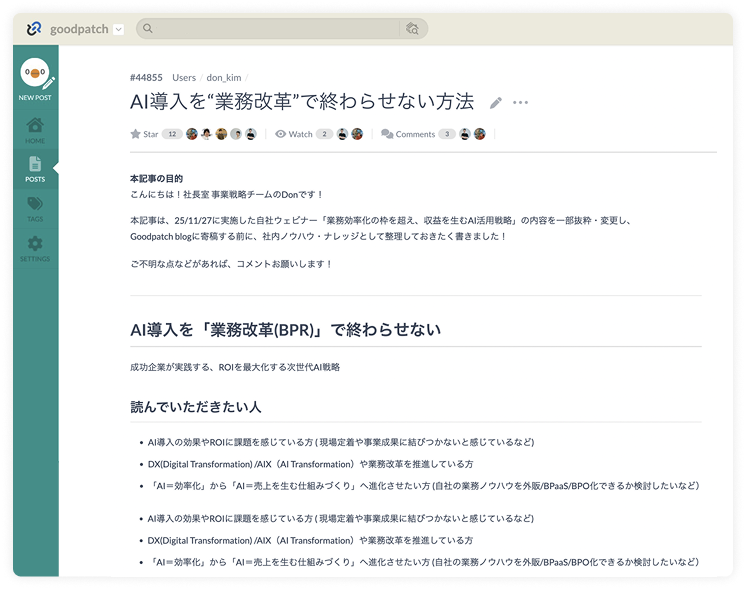Create a new post via NEW POST
This screenshot has width=746, height=590.
point(35,79)
